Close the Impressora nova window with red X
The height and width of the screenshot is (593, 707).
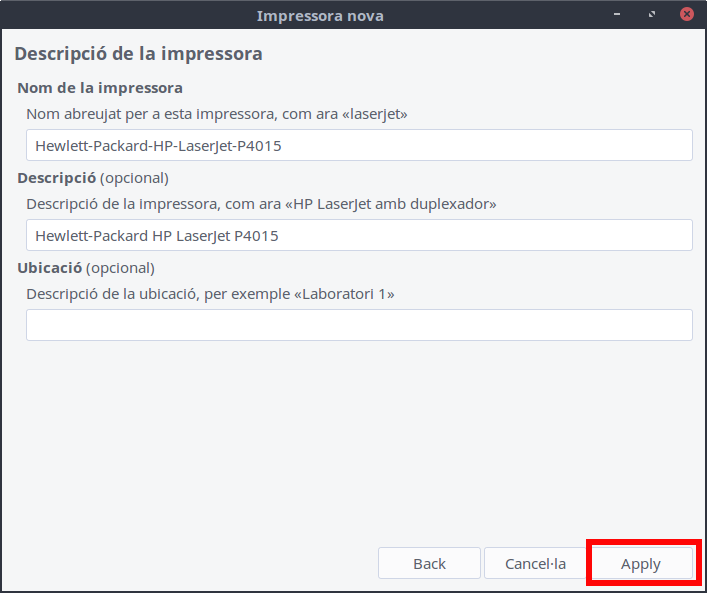coord(686,15)
